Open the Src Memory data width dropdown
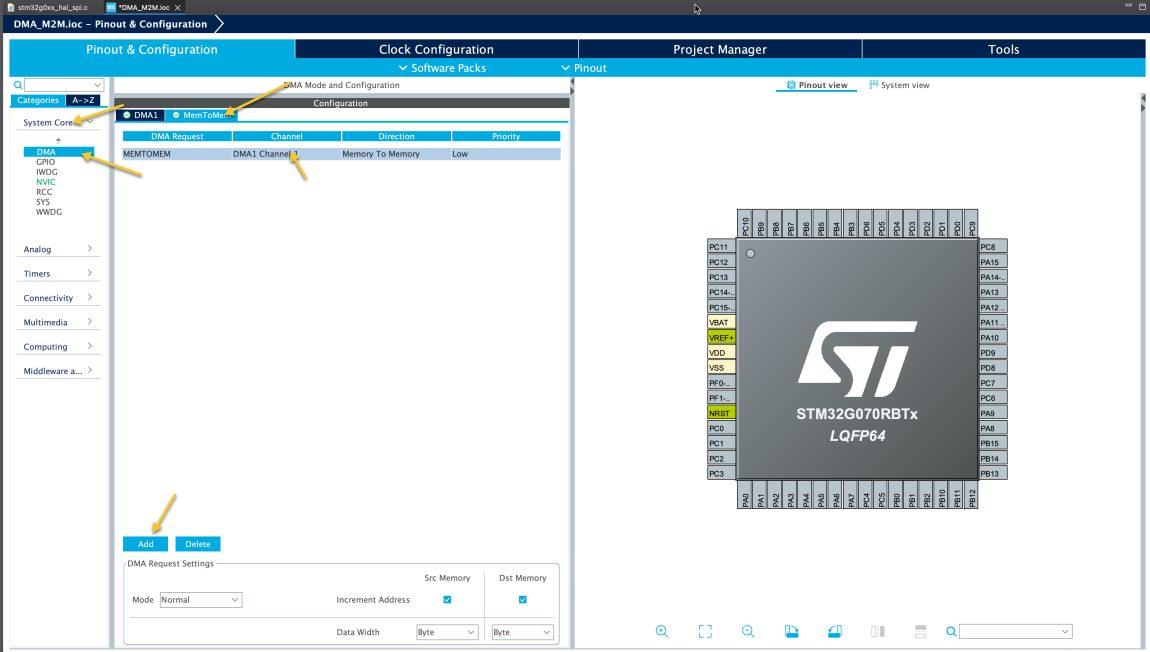This screenshot has width=1150, height=652. click(x=447, y=631)
